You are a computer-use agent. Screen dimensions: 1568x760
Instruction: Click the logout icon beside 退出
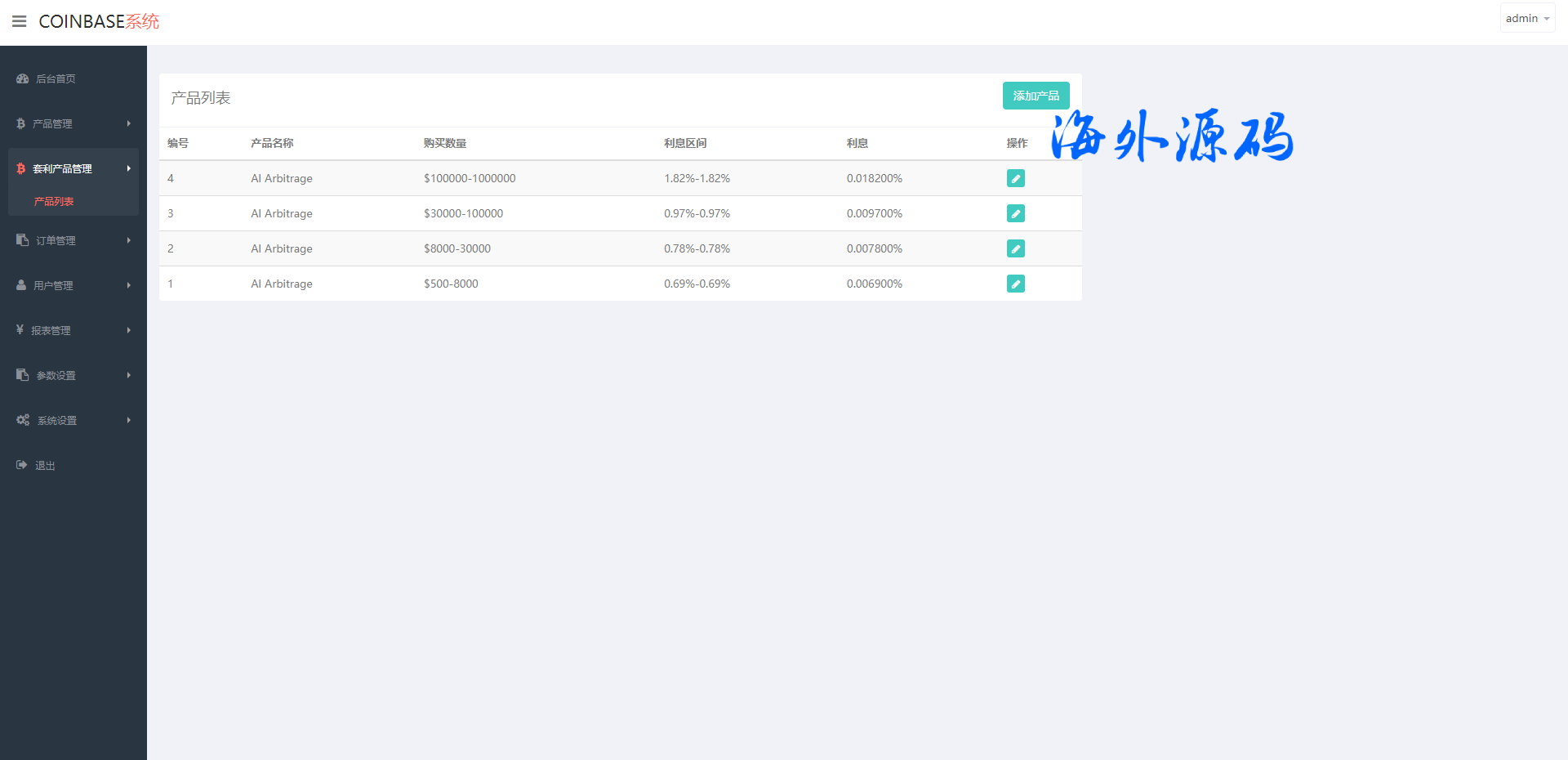pyautogui.click(x=22, y=465)
